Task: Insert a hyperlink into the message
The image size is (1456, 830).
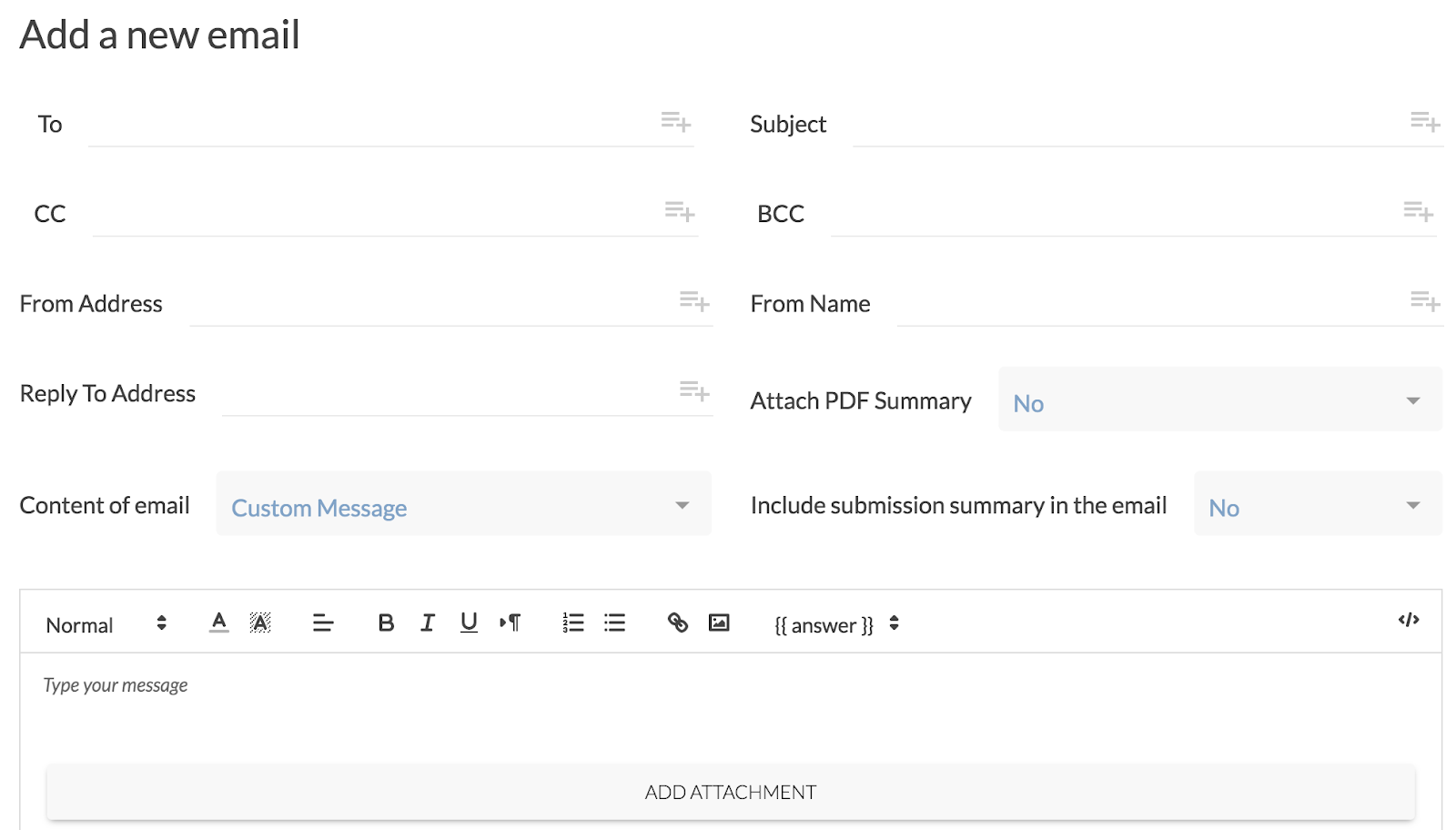Action: [x=677, y=622]
